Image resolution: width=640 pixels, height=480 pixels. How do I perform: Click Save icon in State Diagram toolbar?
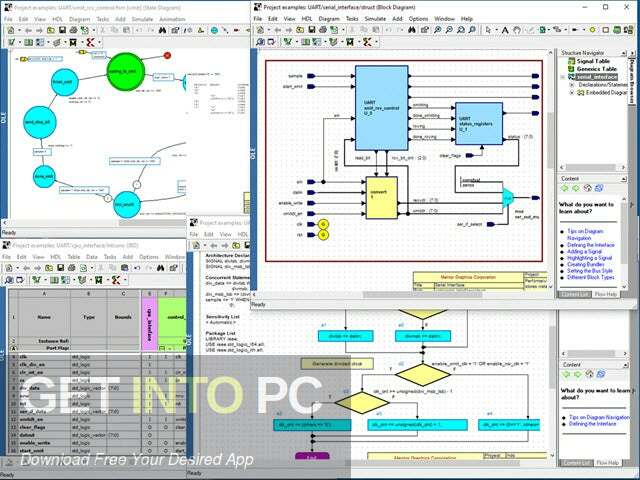click(62, 30)
